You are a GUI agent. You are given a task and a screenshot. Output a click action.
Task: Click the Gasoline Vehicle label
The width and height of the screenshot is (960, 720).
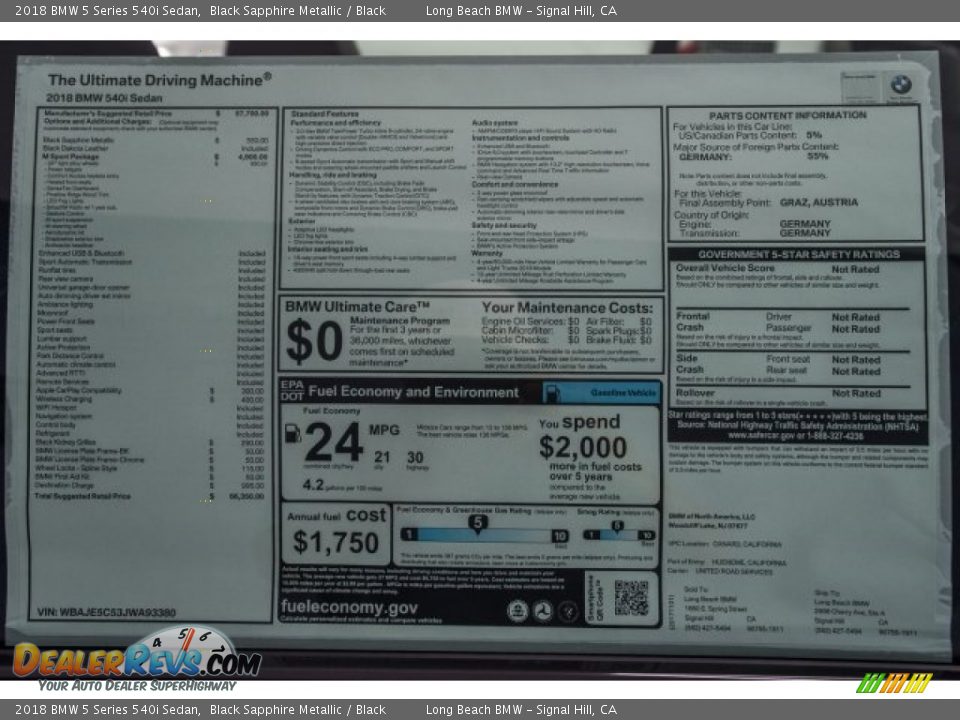click(622, 393)
